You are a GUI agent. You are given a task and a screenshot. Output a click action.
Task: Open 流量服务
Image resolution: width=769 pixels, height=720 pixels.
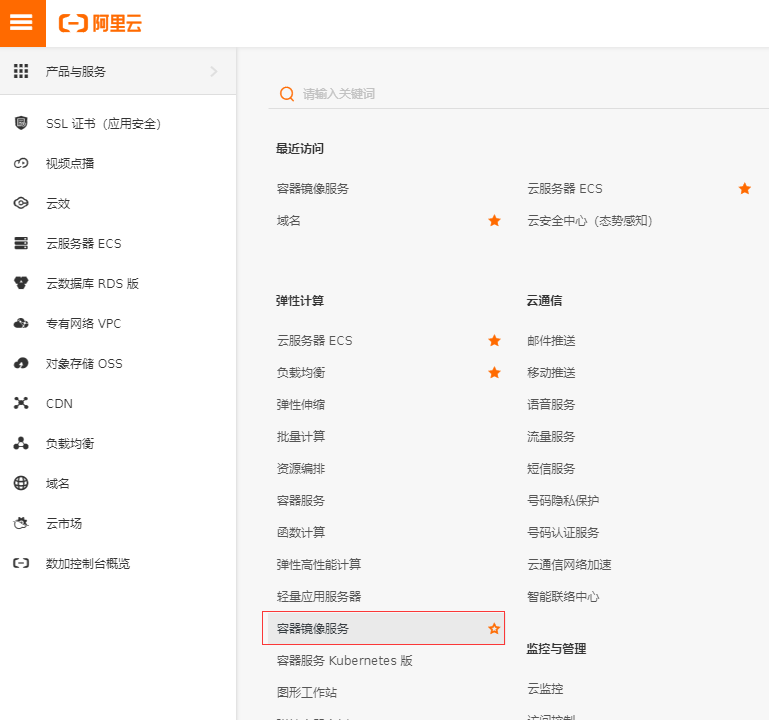551,437
